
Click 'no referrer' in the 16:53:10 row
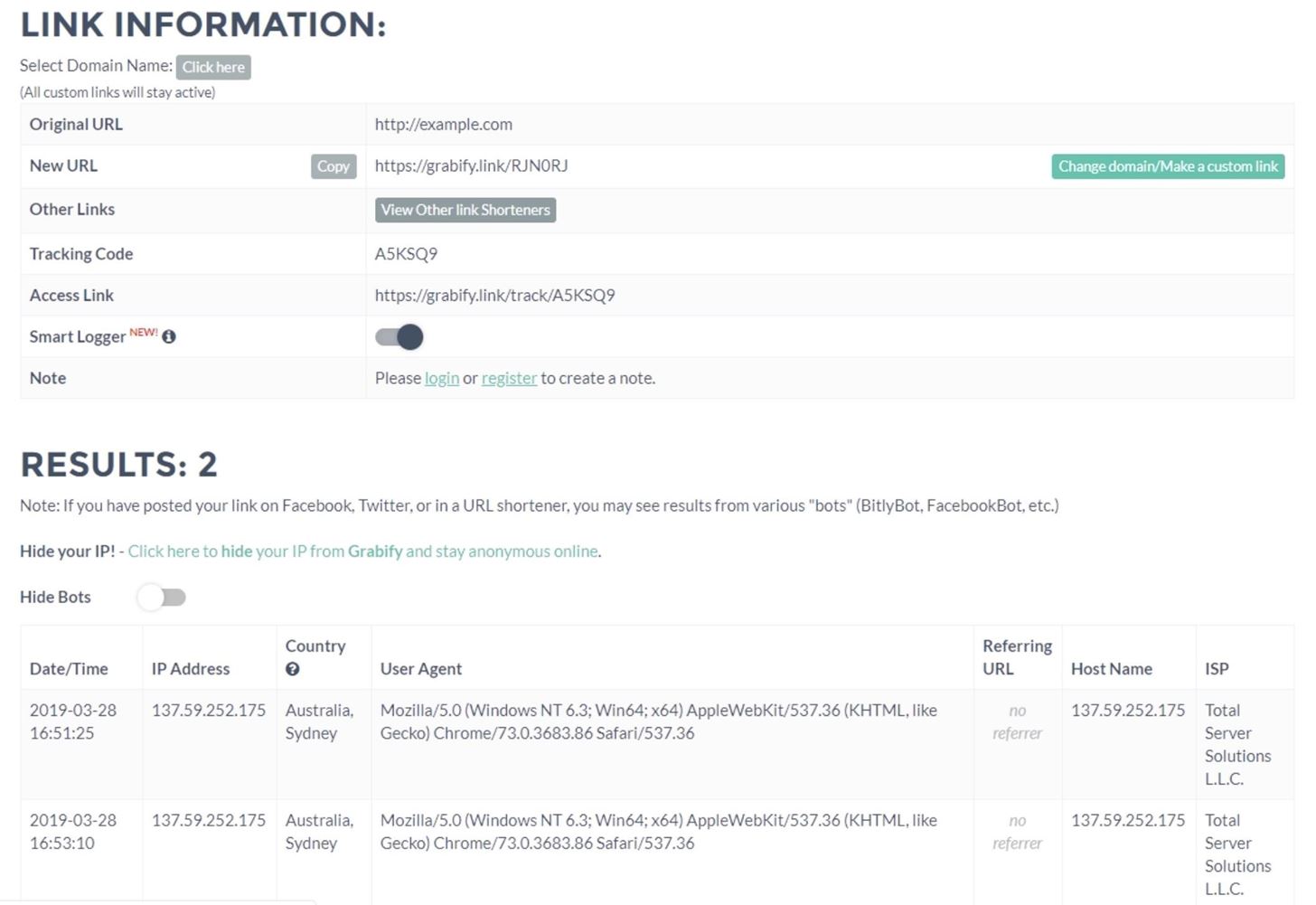[x=1018, y=832]
